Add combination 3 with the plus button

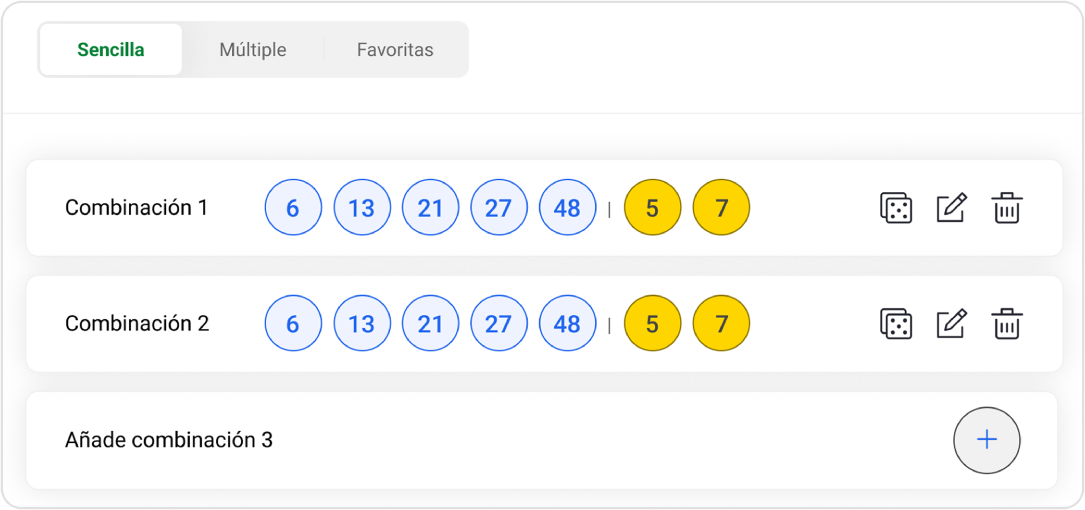[x=986, y=440]
